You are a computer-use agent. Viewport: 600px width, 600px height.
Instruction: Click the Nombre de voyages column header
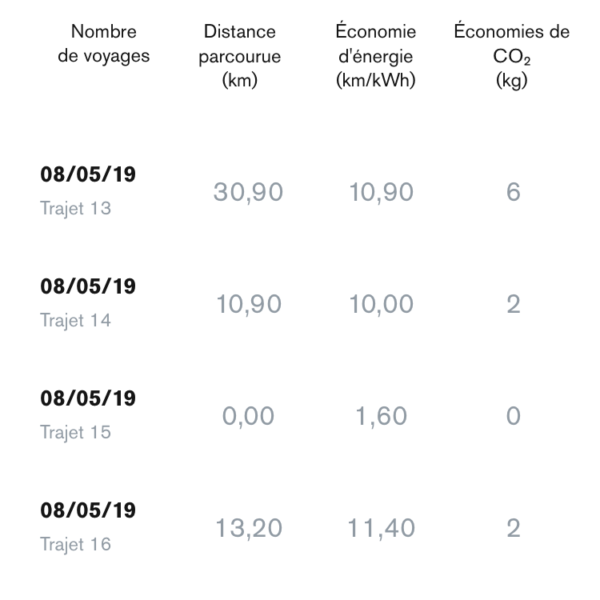pyautogui.click(x=104, y=44)
